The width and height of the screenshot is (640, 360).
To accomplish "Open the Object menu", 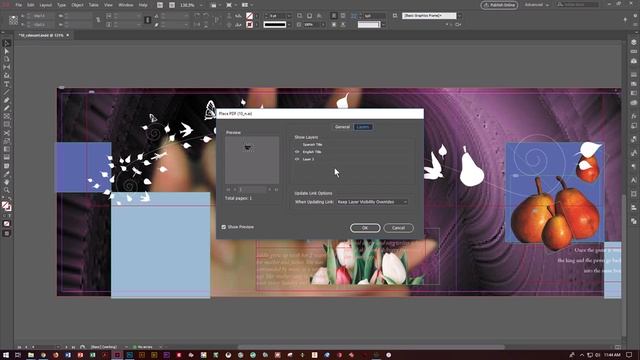I will [77, 5].
